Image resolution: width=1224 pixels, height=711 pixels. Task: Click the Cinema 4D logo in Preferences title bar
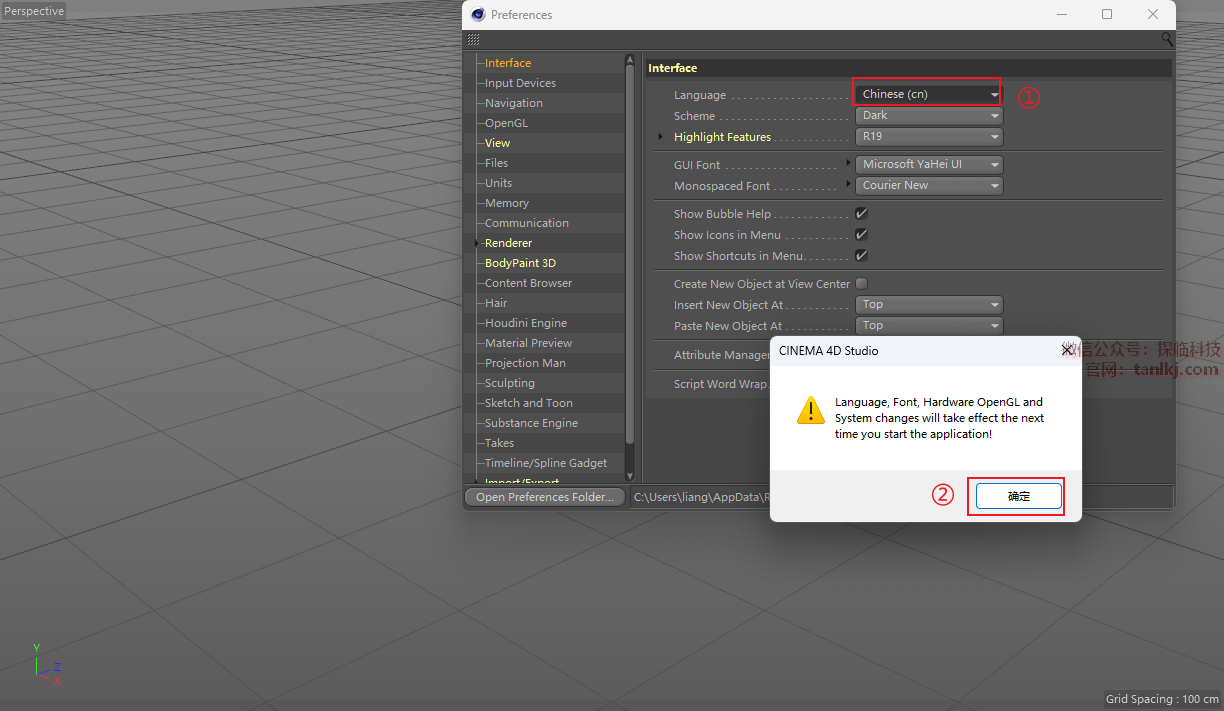coord(478,15)
